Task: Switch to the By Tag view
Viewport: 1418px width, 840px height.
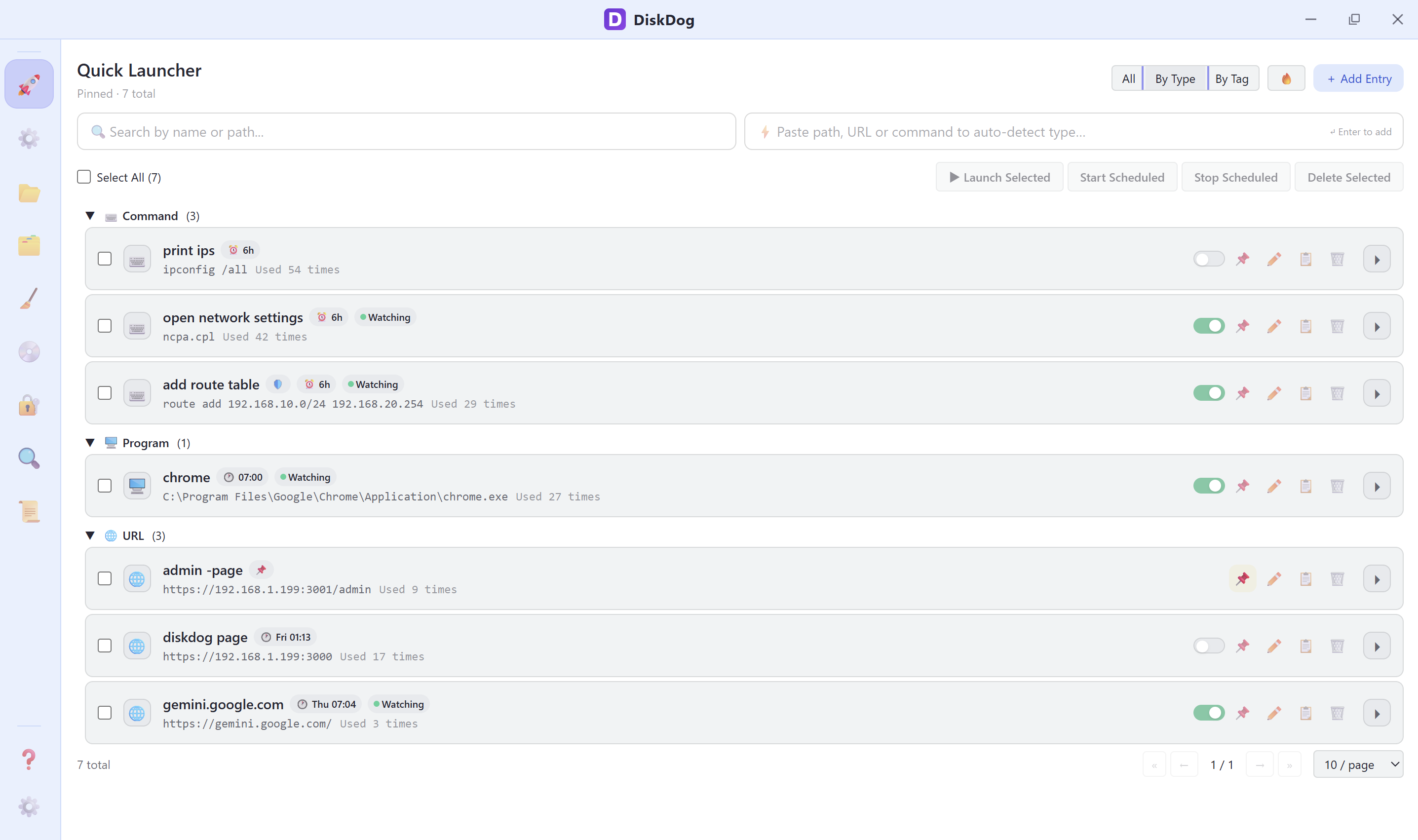Action: point(1232,78)
